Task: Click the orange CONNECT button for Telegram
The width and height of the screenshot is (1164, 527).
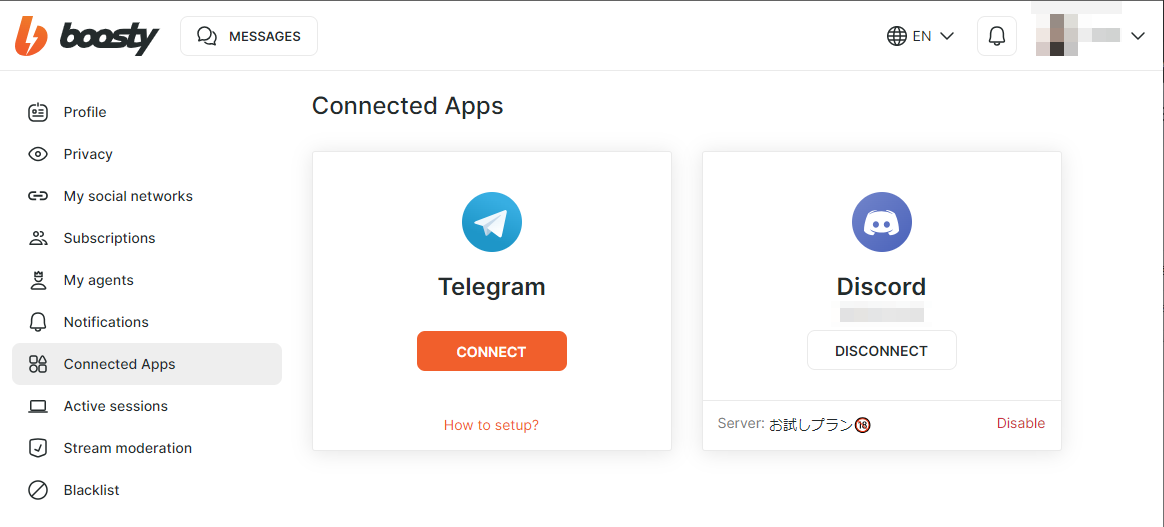Action: 492,351
